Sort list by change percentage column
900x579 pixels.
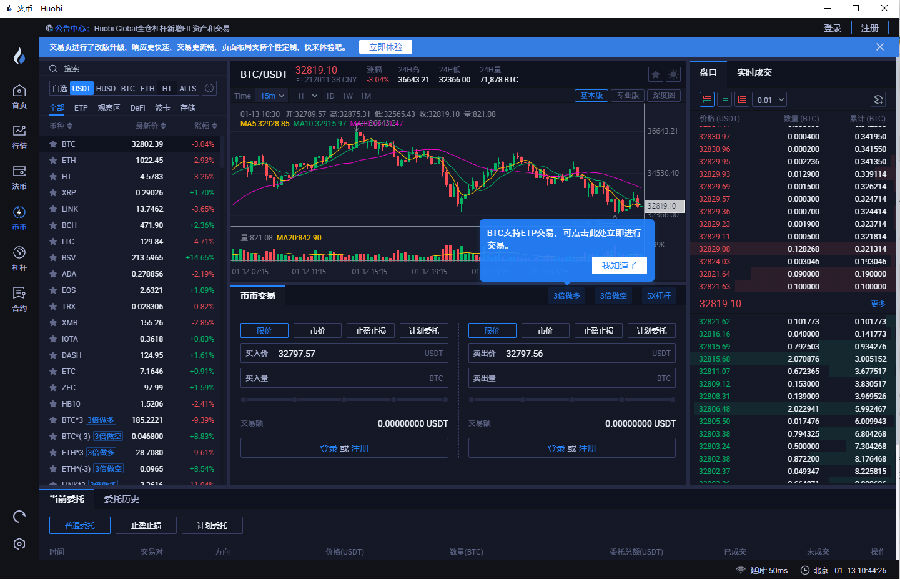[x=205, y=126]
